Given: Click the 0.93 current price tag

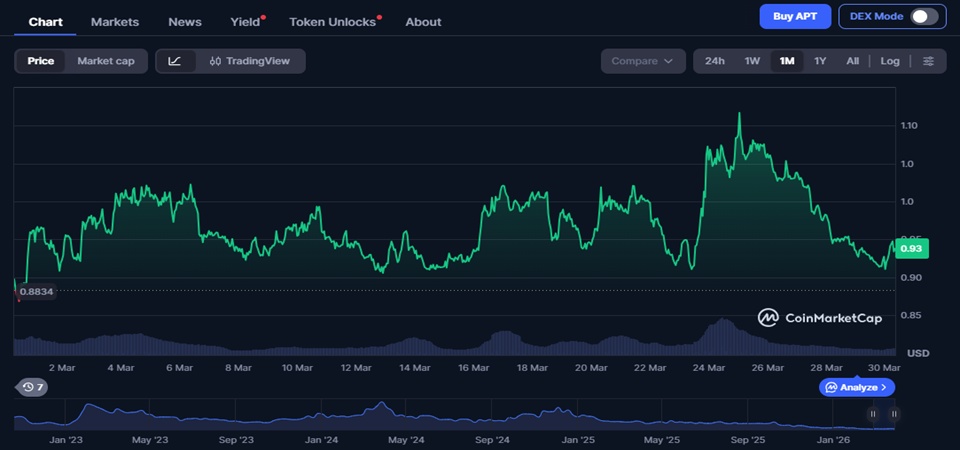Looking at the screenshot, I should (x=912, y=249).
